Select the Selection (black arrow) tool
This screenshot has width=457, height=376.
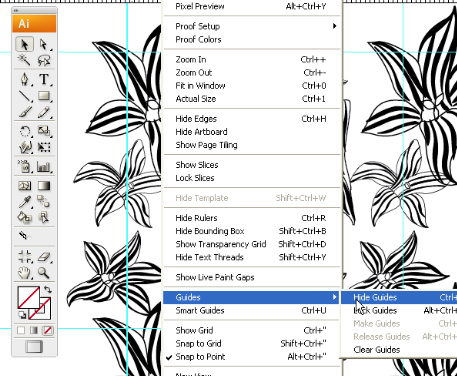point(24,44)
